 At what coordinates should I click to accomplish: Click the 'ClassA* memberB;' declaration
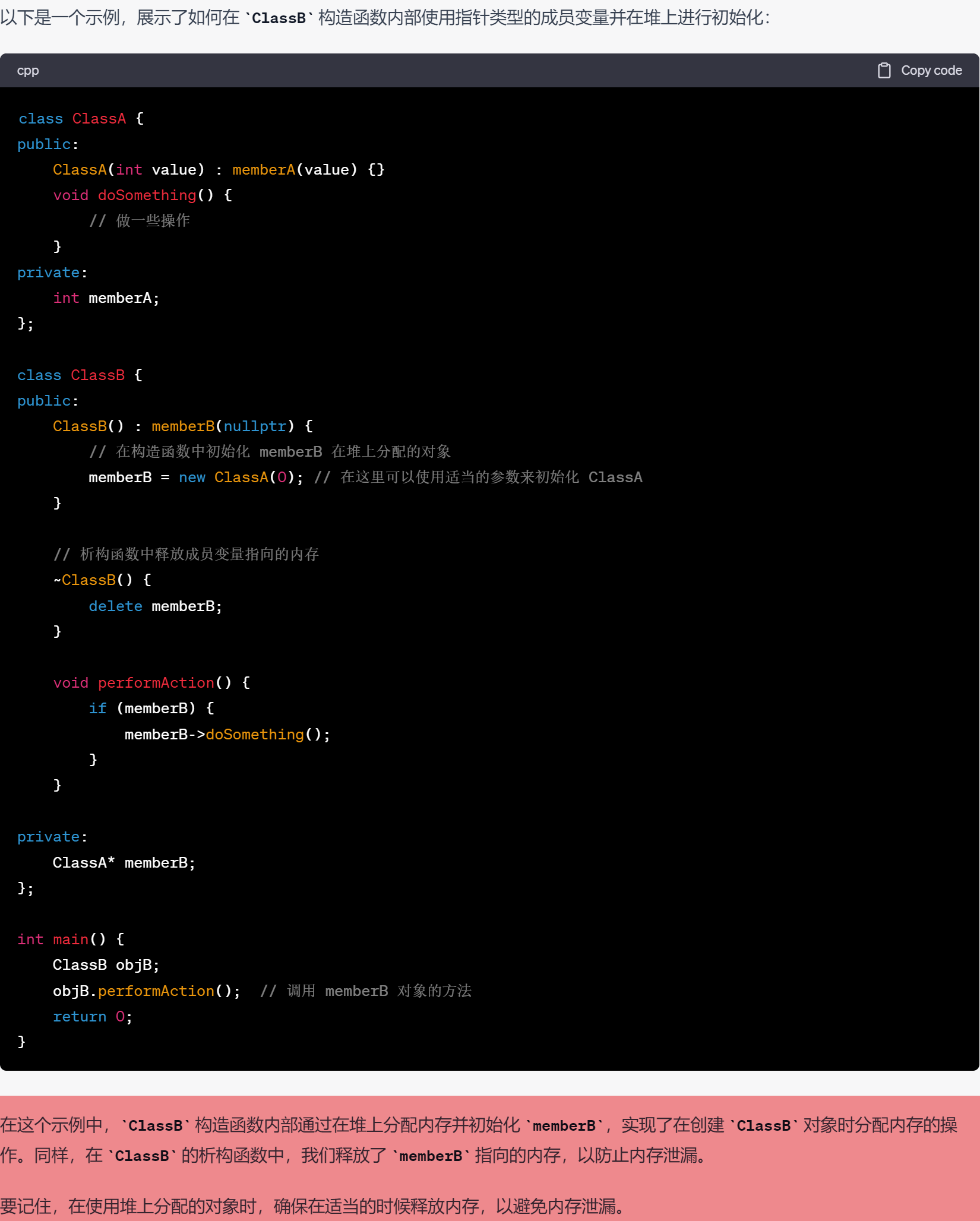pyautogui.click(x=124, y=863)
